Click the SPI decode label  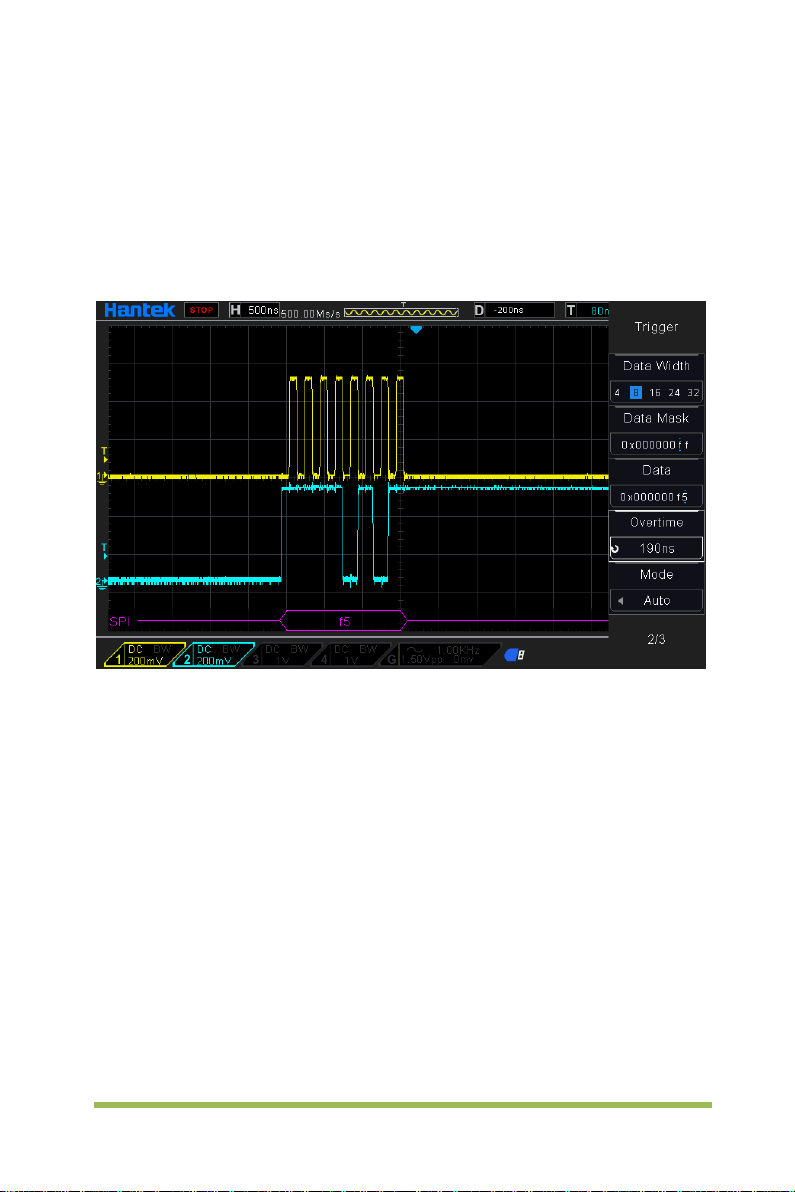[x=119, y=622]
